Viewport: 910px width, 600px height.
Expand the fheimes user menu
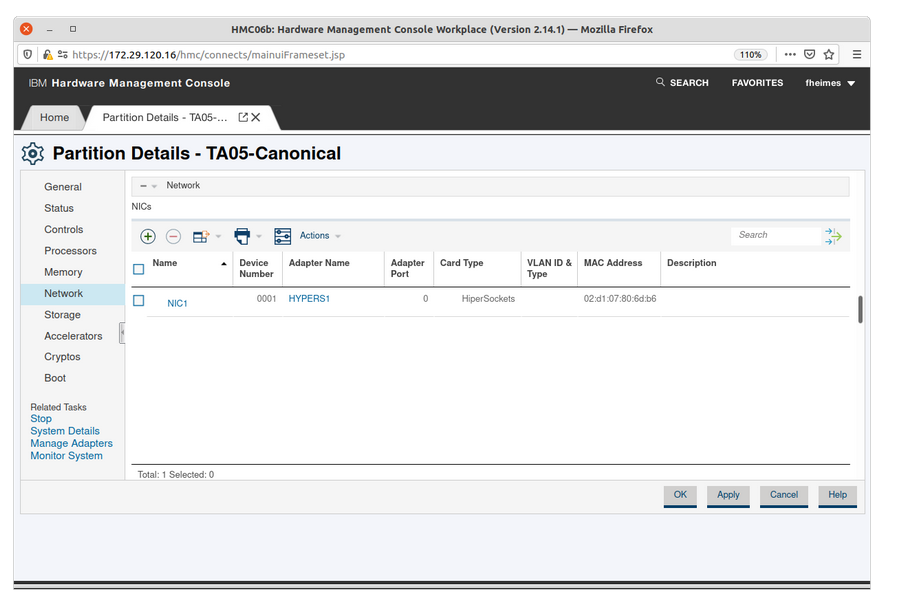pyautogui.click(x=830, y=83)
